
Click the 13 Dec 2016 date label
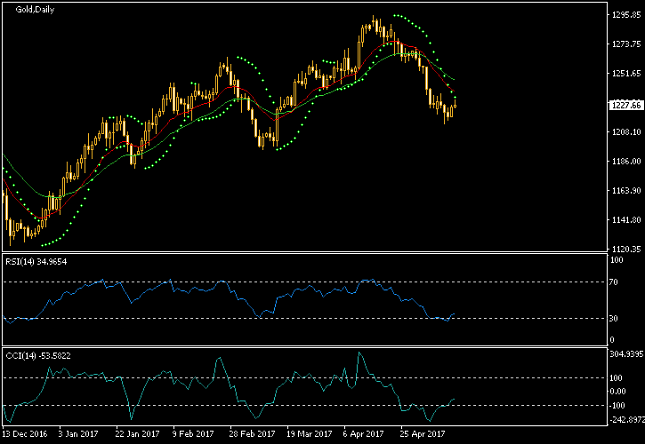(25, 434)
